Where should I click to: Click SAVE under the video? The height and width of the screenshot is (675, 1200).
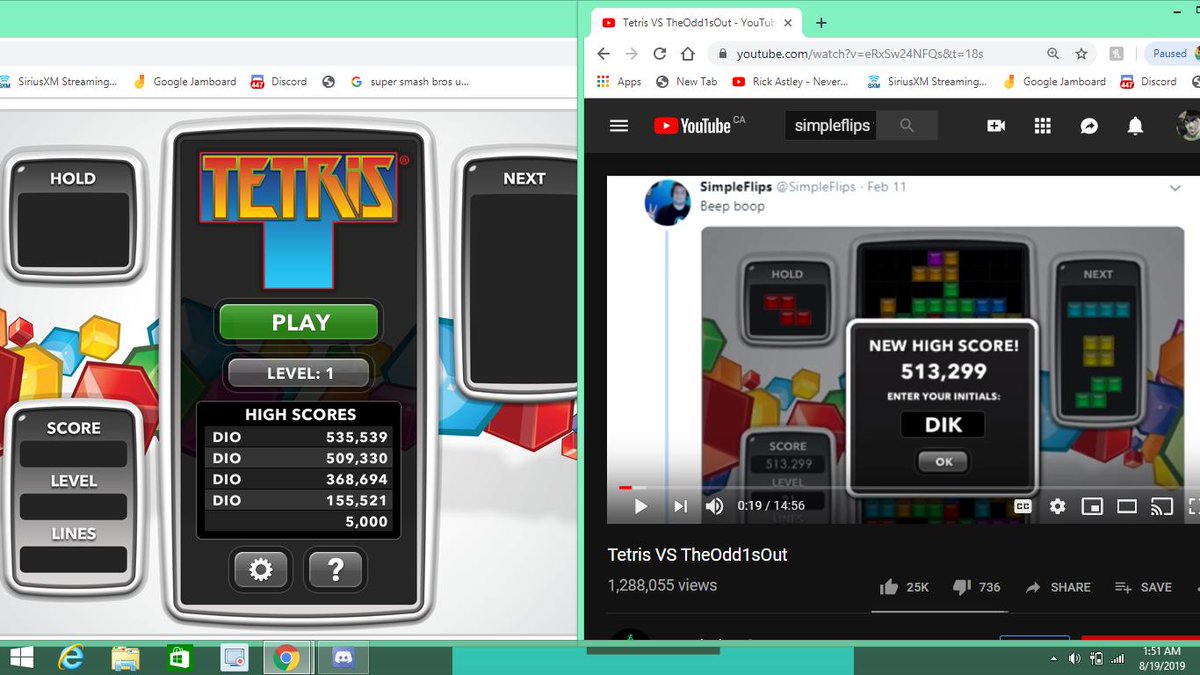point(1143,587)
